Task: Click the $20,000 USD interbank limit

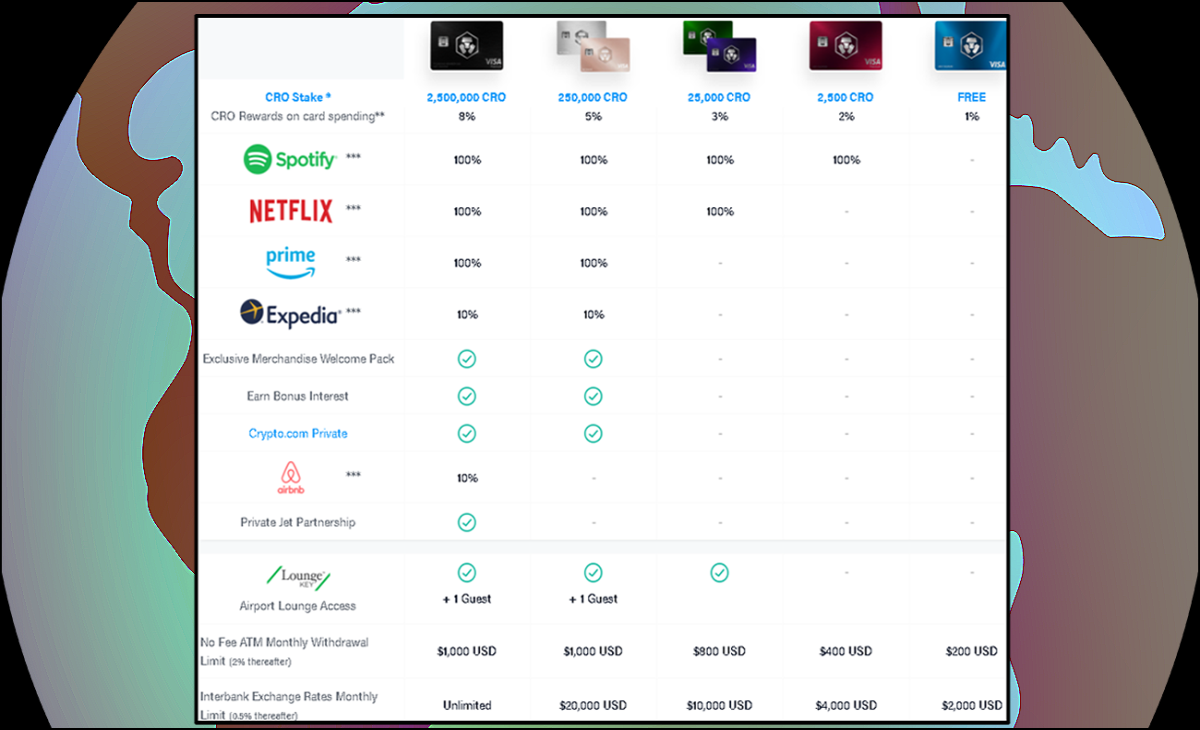Action: pyautogui.click(x=593, y=705)
